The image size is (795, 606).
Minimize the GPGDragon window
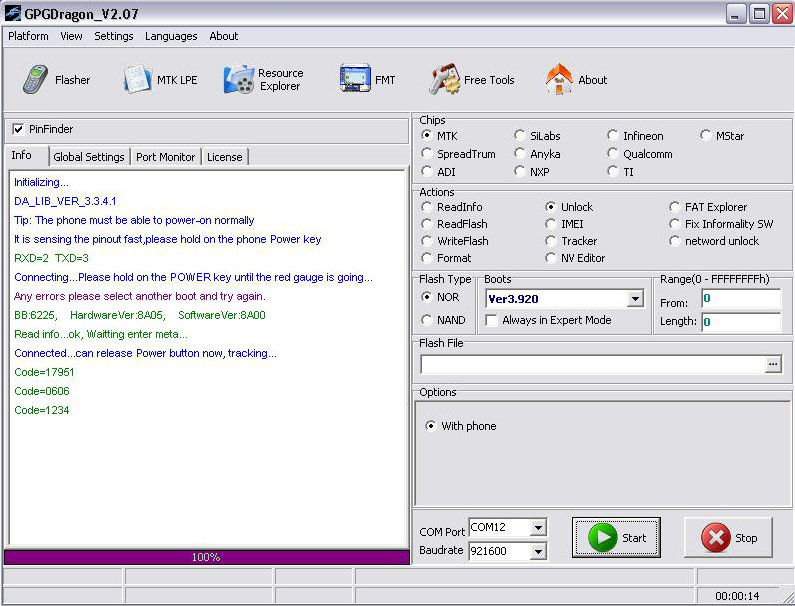tap(737, 14)
